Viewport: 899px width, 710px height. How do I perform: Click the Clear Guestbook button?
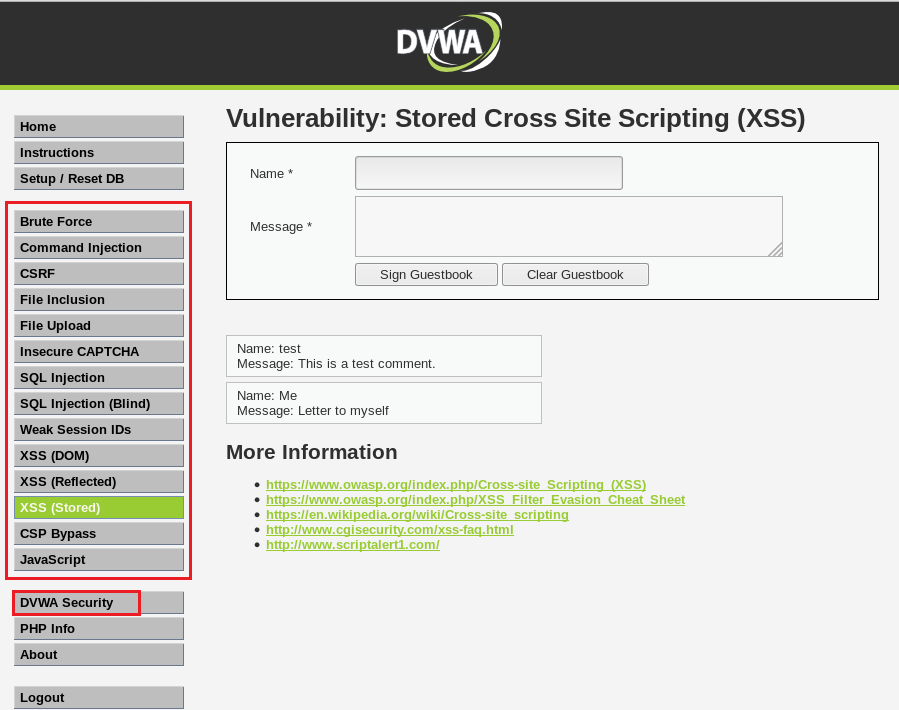click(575, 275)
